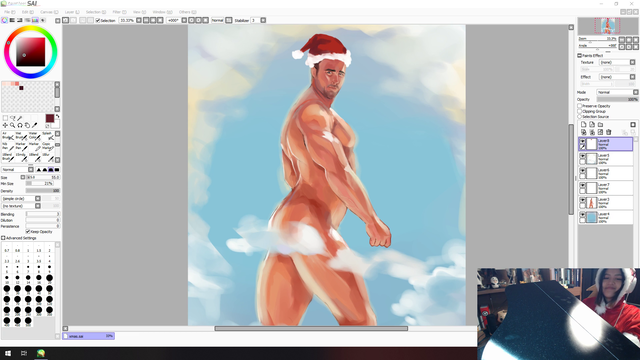This screenshot has height=360, width=640.
Task: Select the Magic Wand tool
Action: 20,118
